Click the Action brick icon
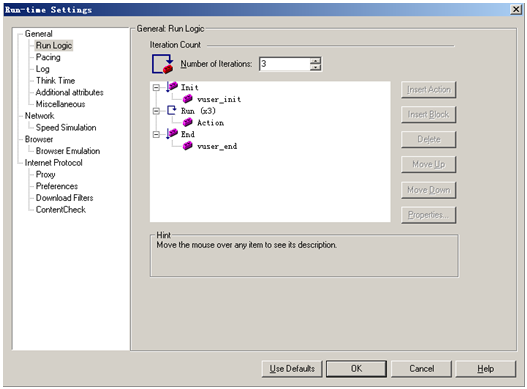Viewport: 527px width, 389px height. coord(188,122)
